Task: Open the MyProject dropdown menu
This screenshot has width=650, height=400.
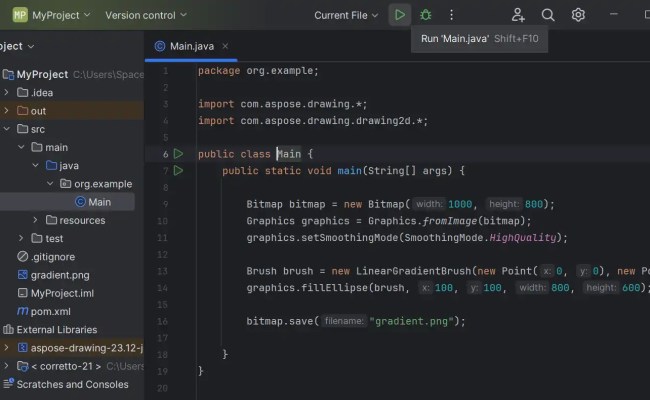Action: point(61,15)
